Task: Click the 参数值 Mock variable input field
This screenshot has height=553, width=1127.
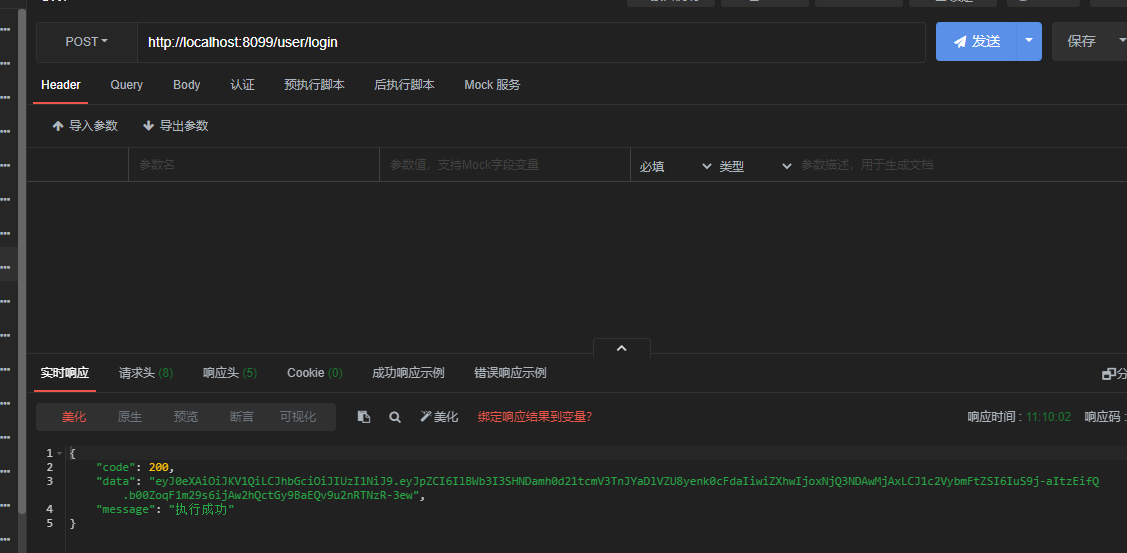Action: pos(505,165)
